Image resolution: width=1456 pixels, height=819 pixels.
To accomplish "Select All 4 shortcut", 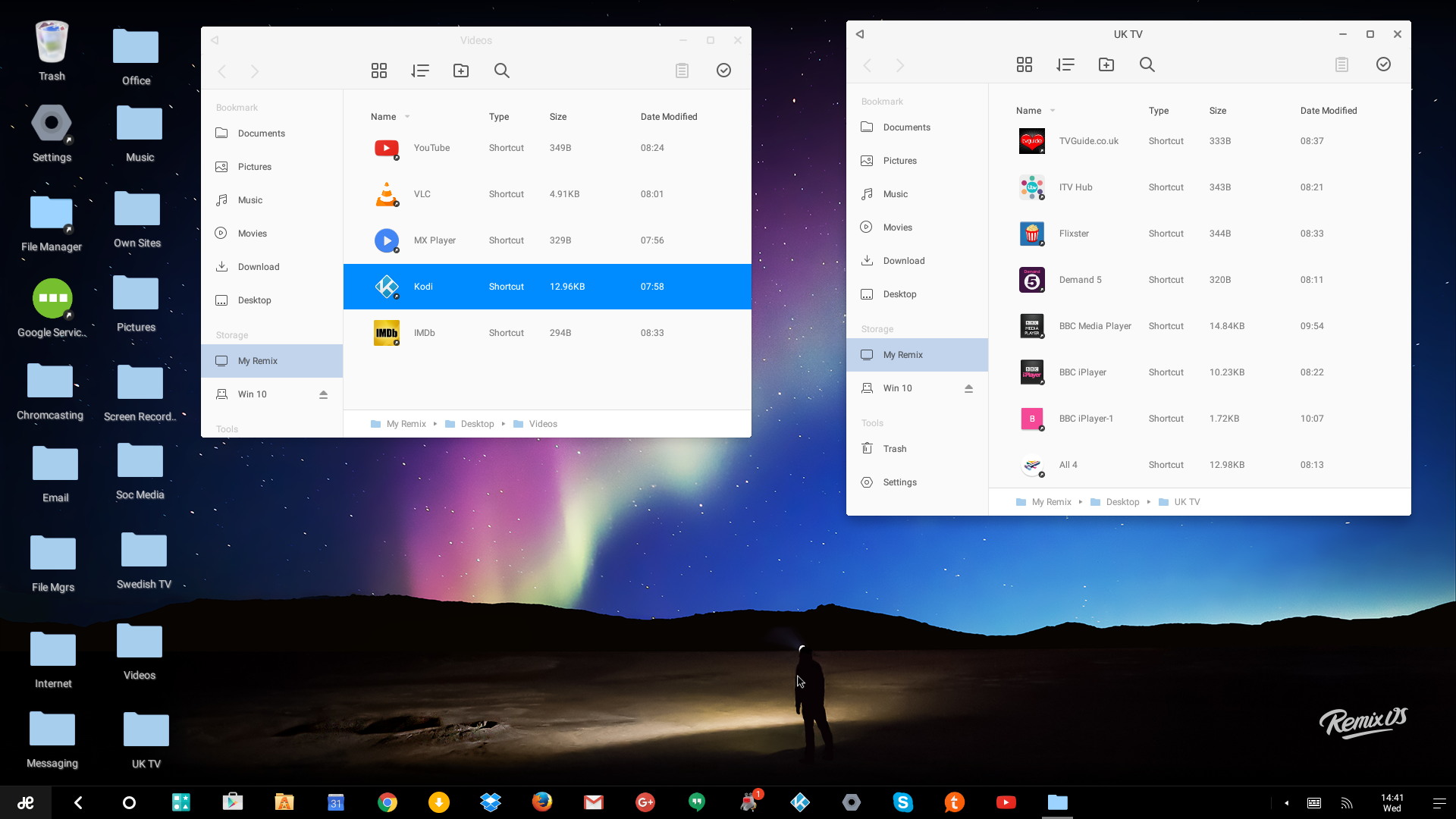I will 1200,465.
